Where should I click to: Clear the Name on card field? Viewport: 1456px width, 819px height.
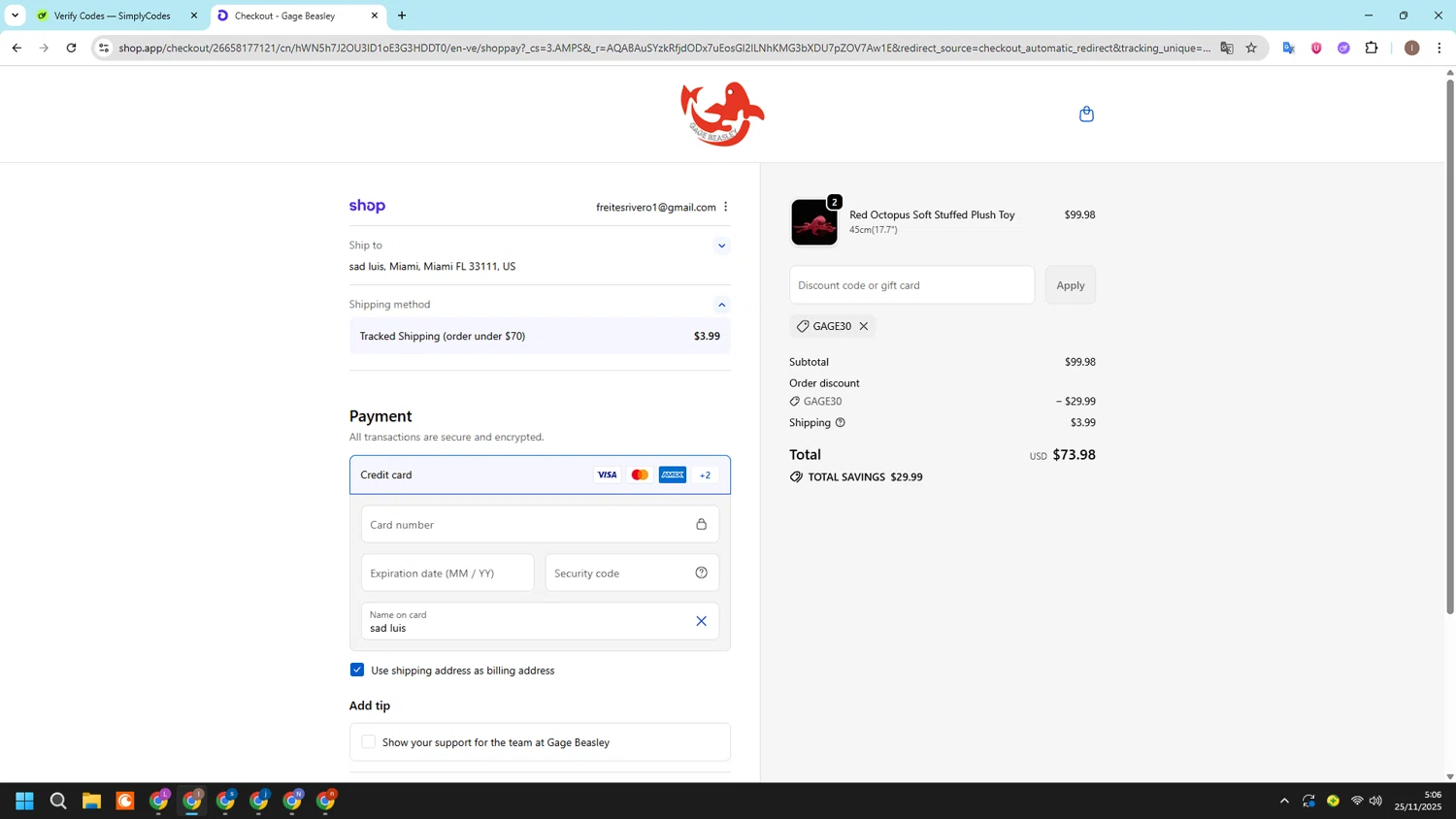[x=701, y=621]
